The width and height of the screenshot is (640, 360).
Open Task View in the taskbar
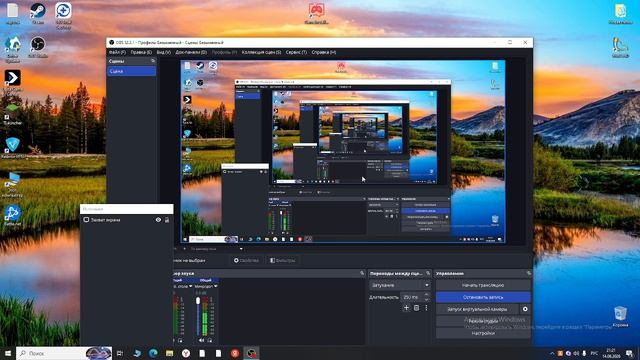(x=120, y=353)
